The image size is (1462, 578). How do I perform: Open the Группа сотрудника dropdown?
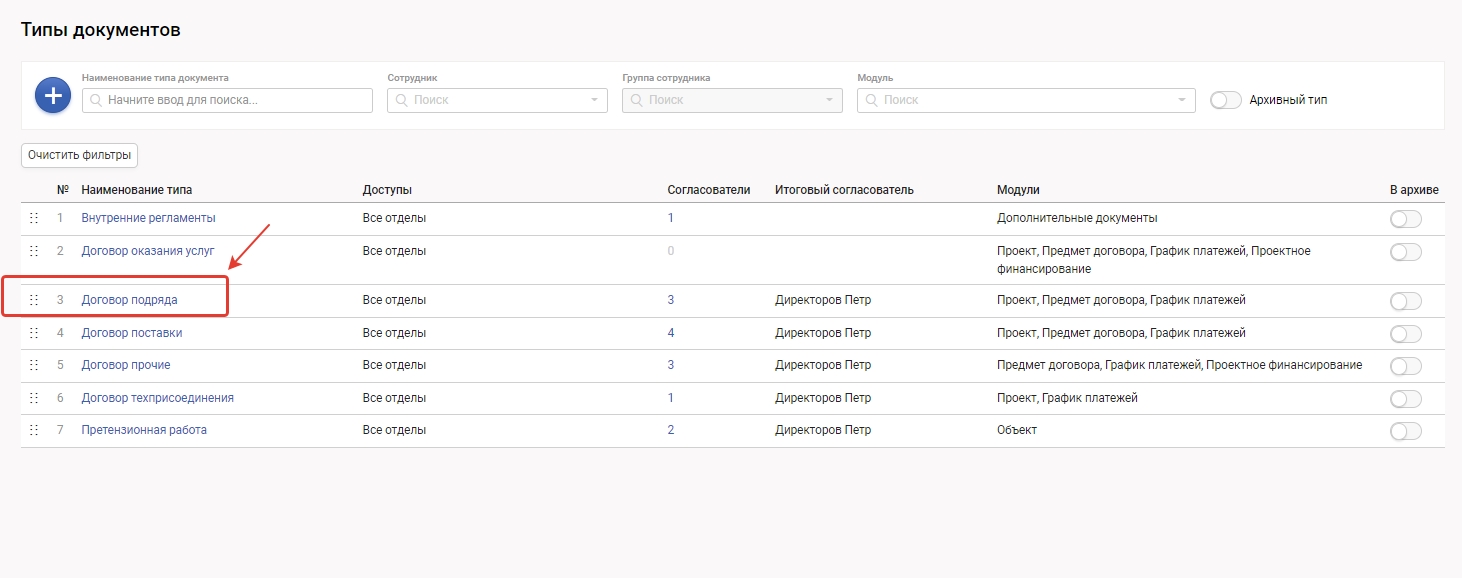732,100
